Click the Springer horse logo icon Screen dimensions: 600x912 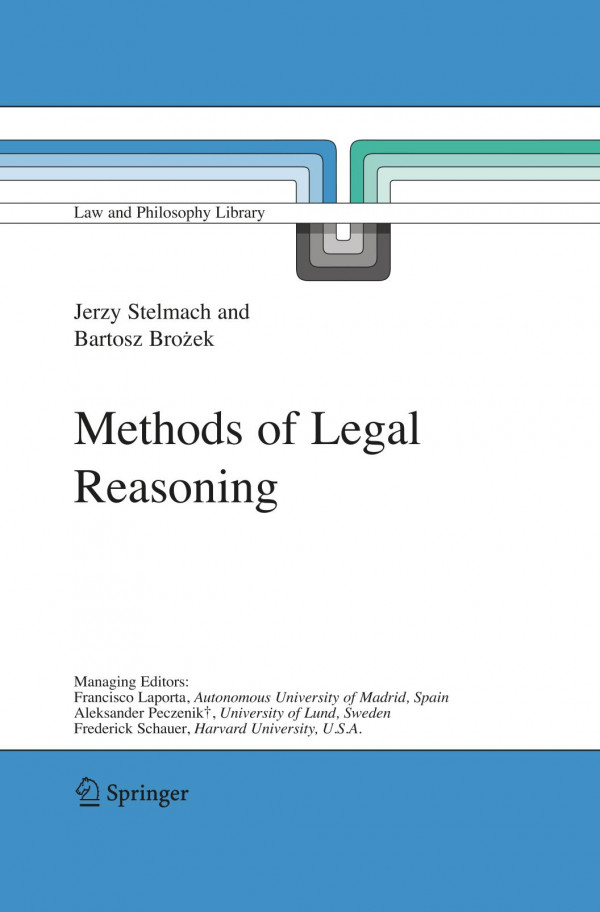pos(87,792)
